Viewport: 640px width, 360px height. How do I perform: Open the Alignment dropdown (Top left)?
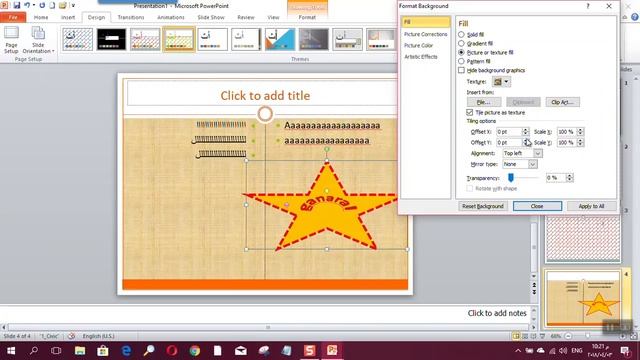pos(522,153)
